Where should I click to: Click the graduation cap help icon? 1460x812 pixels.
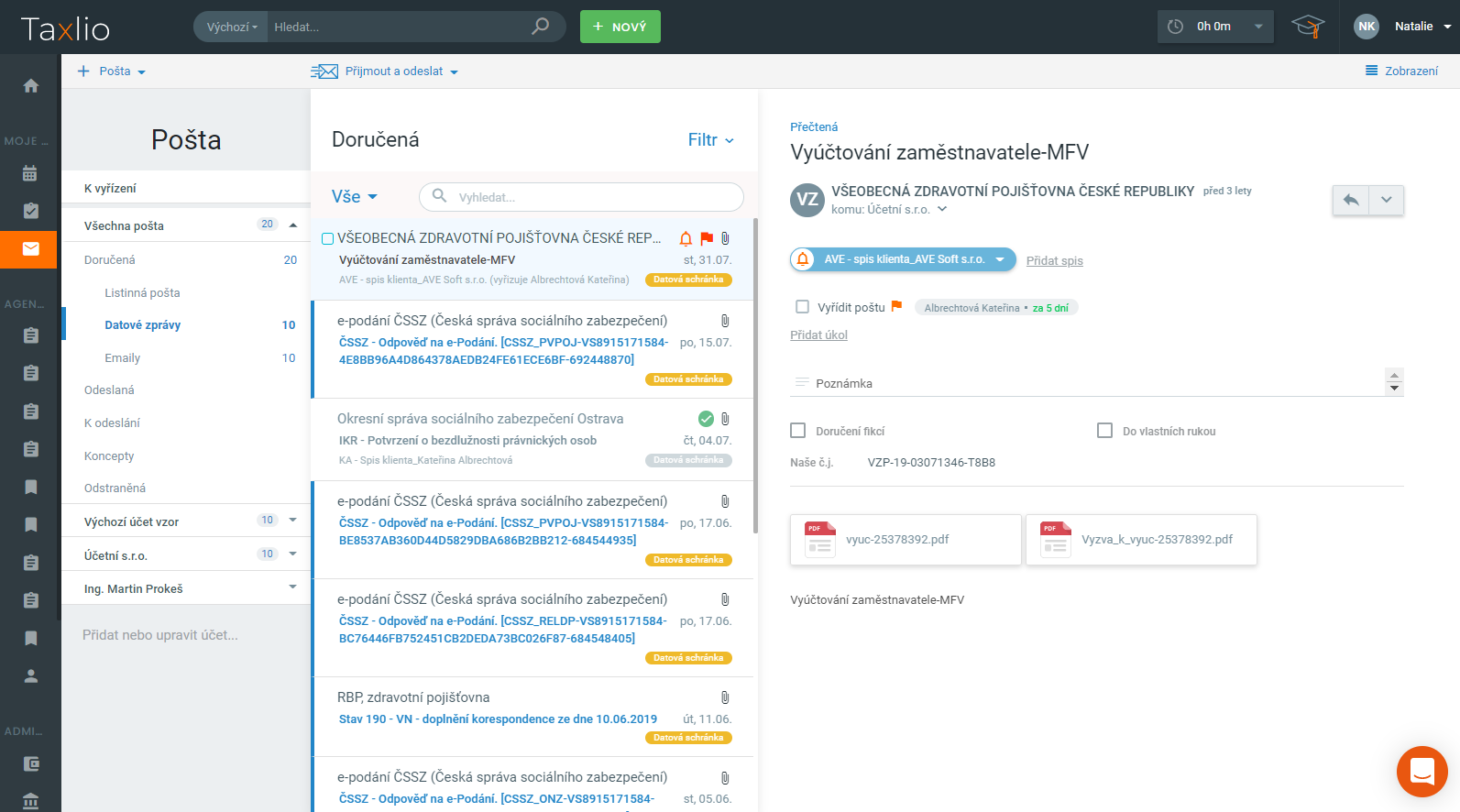pyautogui.click(x=1308, y=27)
